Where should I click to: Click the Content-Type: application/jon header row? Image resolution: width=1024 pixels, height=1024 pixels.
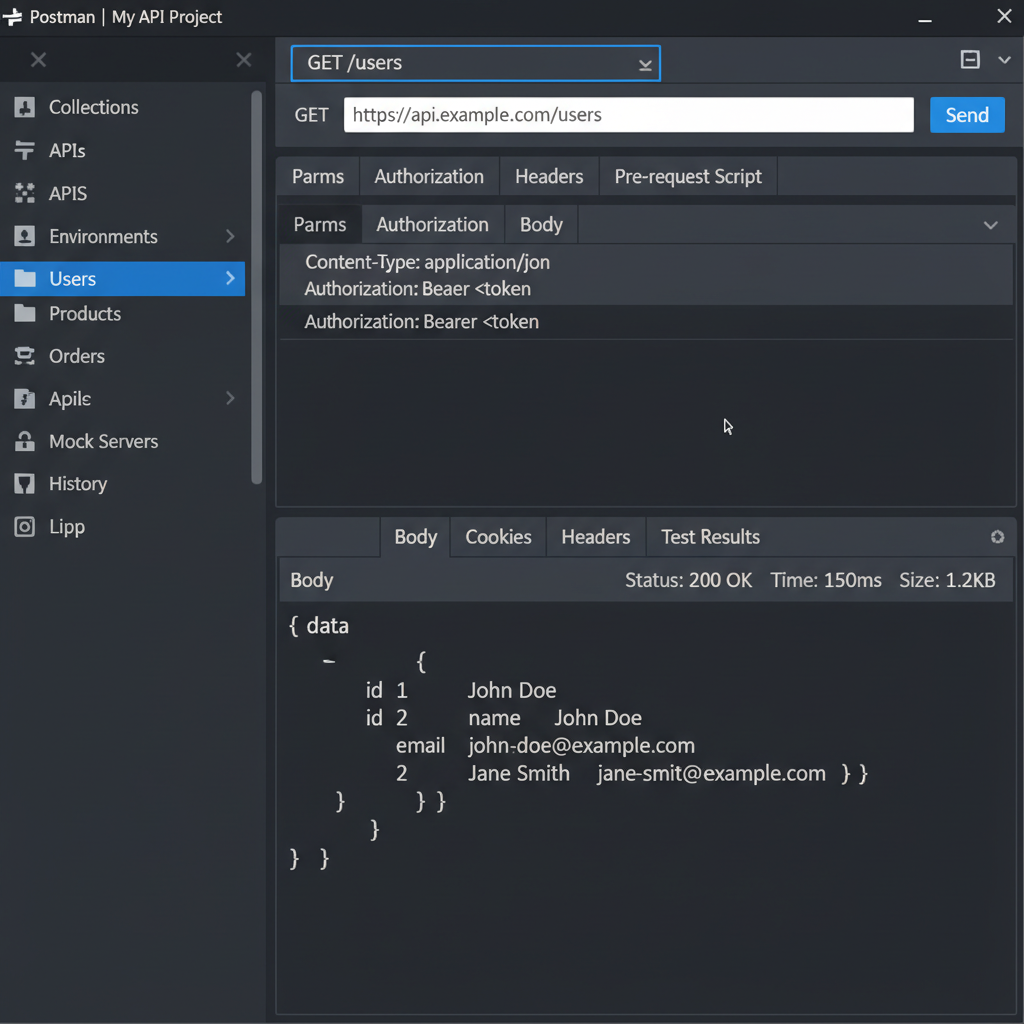click(x=428, y=263)
